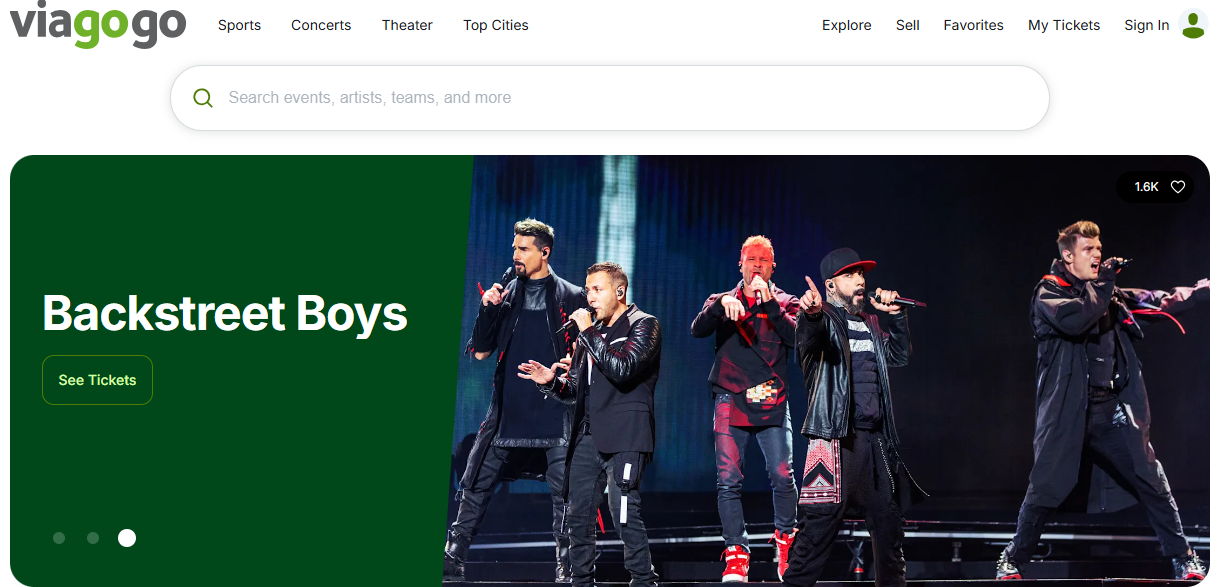1226x587 pixels.
Task: Click the viagogo logo
Action: click(98, 24)
